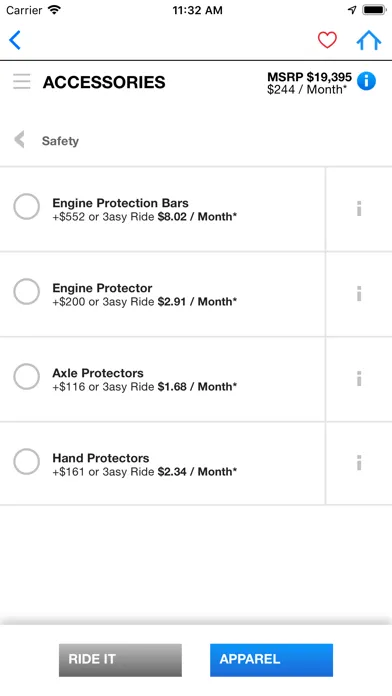Add to favorites with the heart icon
Screen dimensions: 392x696
coord(327,40)
